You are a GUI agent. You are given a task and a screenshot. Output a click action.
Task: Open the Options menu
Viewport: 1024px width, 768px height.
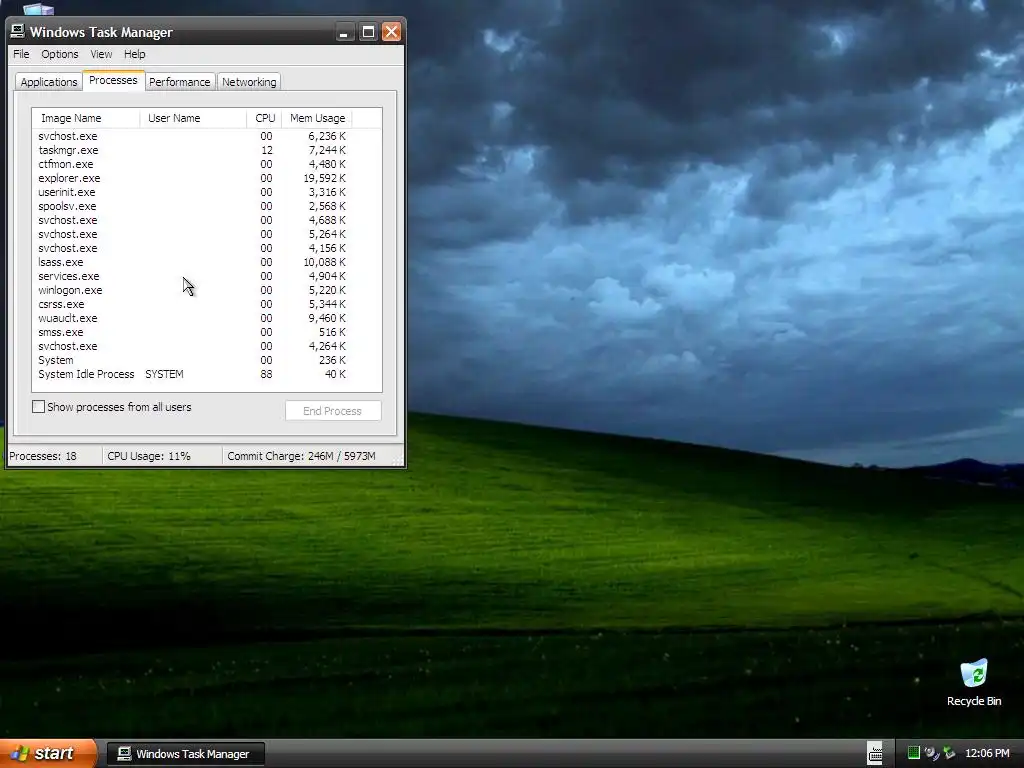coord(59,54)
